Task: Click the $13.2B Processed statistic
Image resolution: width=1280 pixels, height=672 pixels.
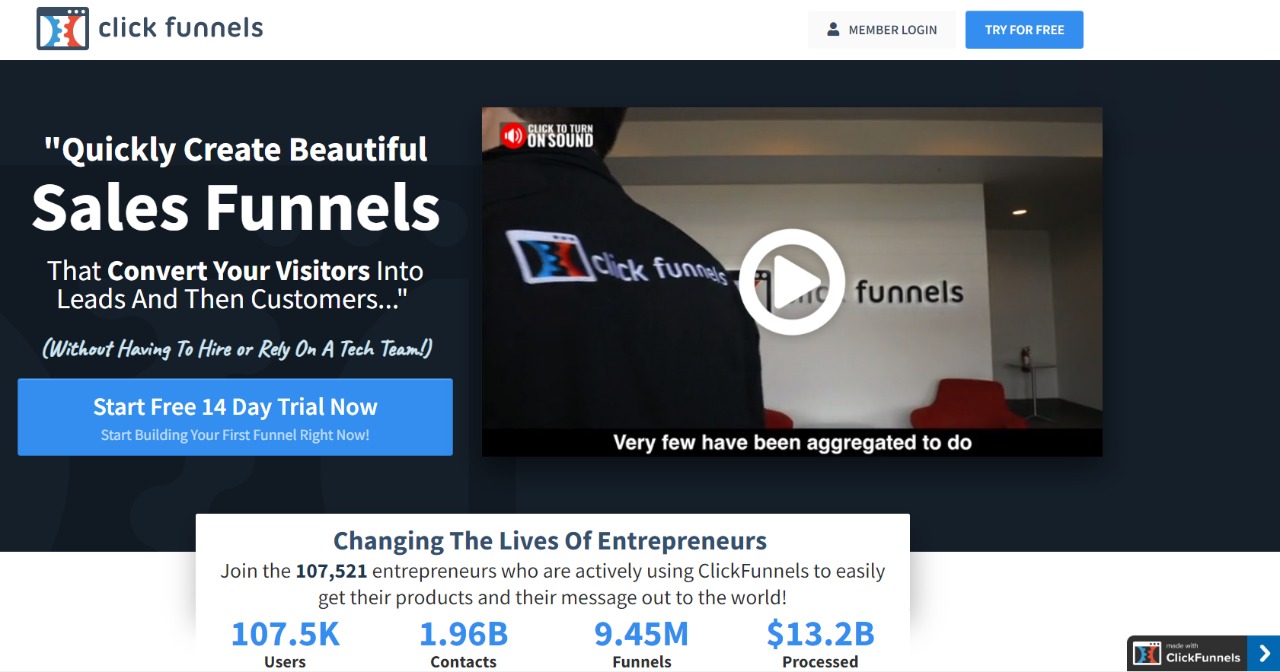Action: (820, 644)
